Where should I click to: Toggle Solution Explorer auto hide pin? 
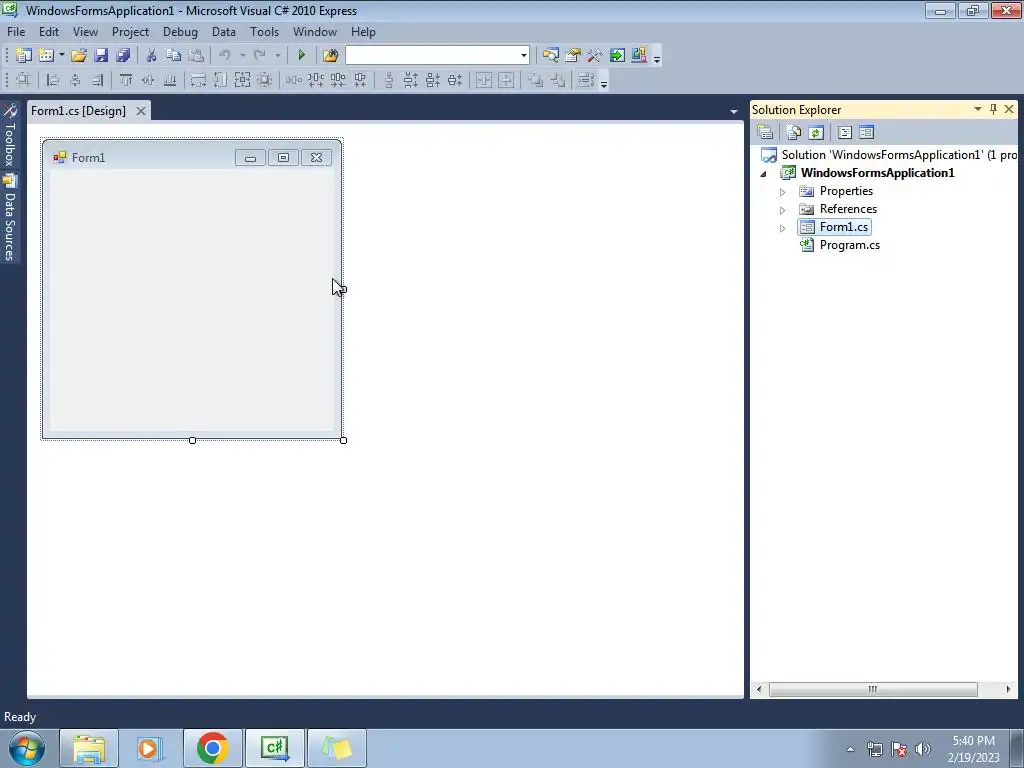[x=993, y=109]
